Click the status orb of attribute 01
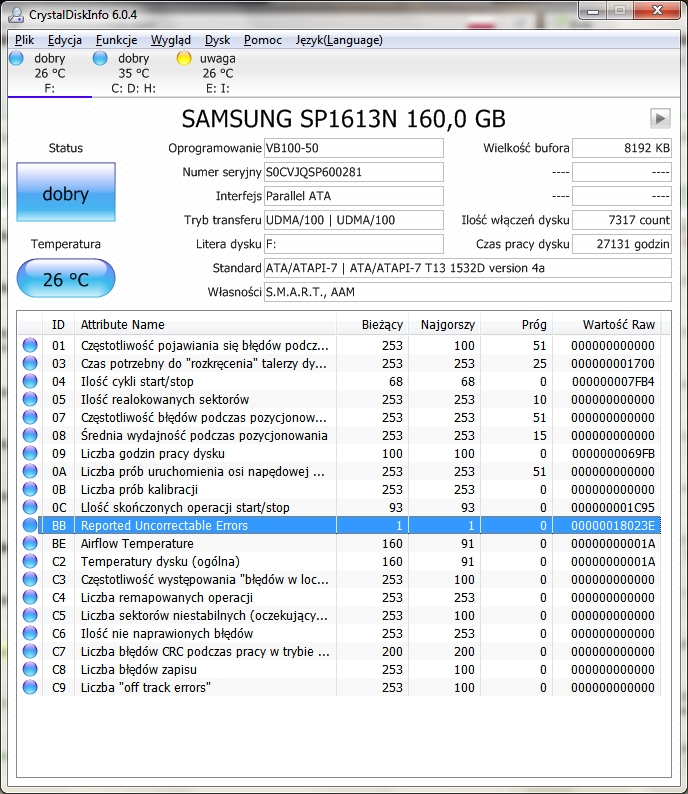This screenshot has height=794, width=688. (x=30, y=345)
